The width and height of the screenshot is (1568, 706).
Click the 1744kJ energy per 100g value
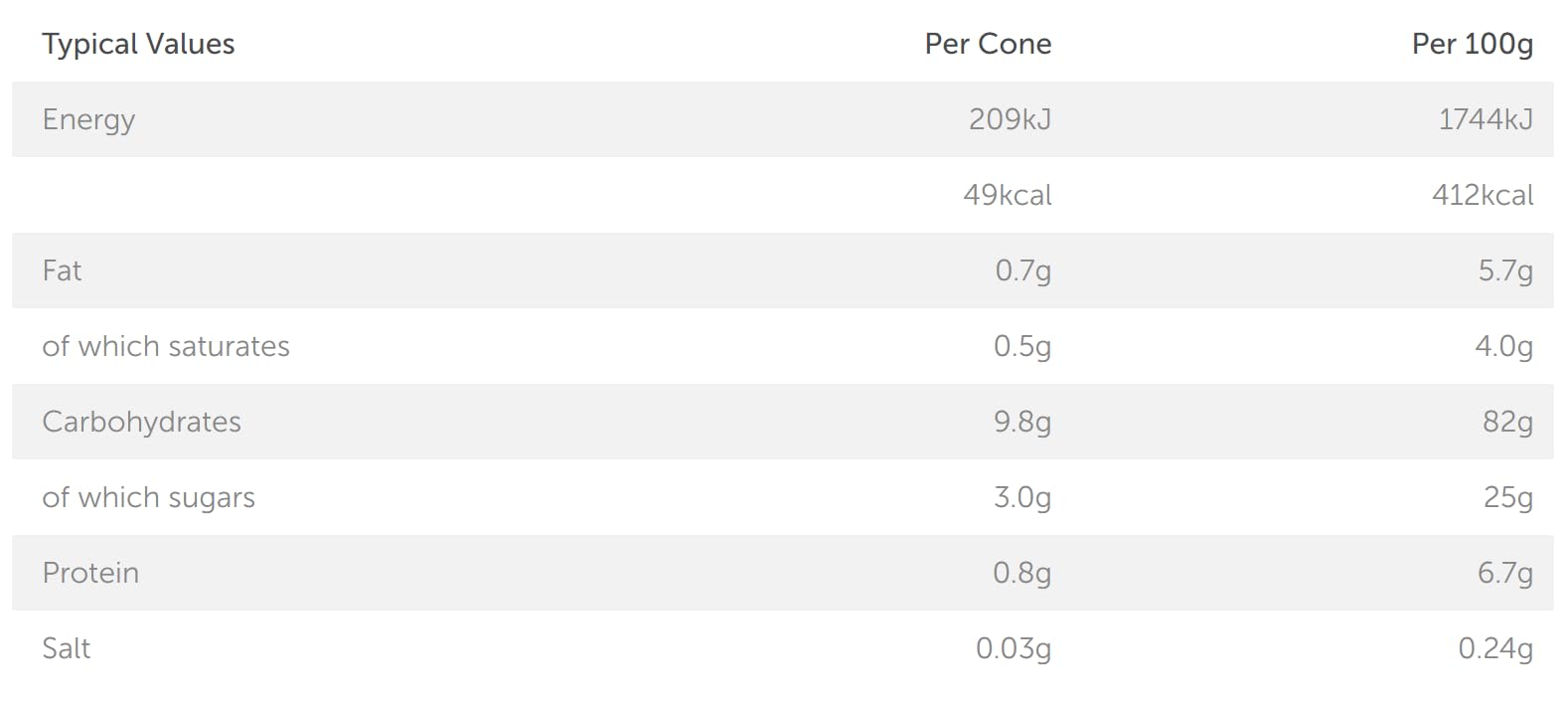pyautogui.click(x=1486, y=119)
